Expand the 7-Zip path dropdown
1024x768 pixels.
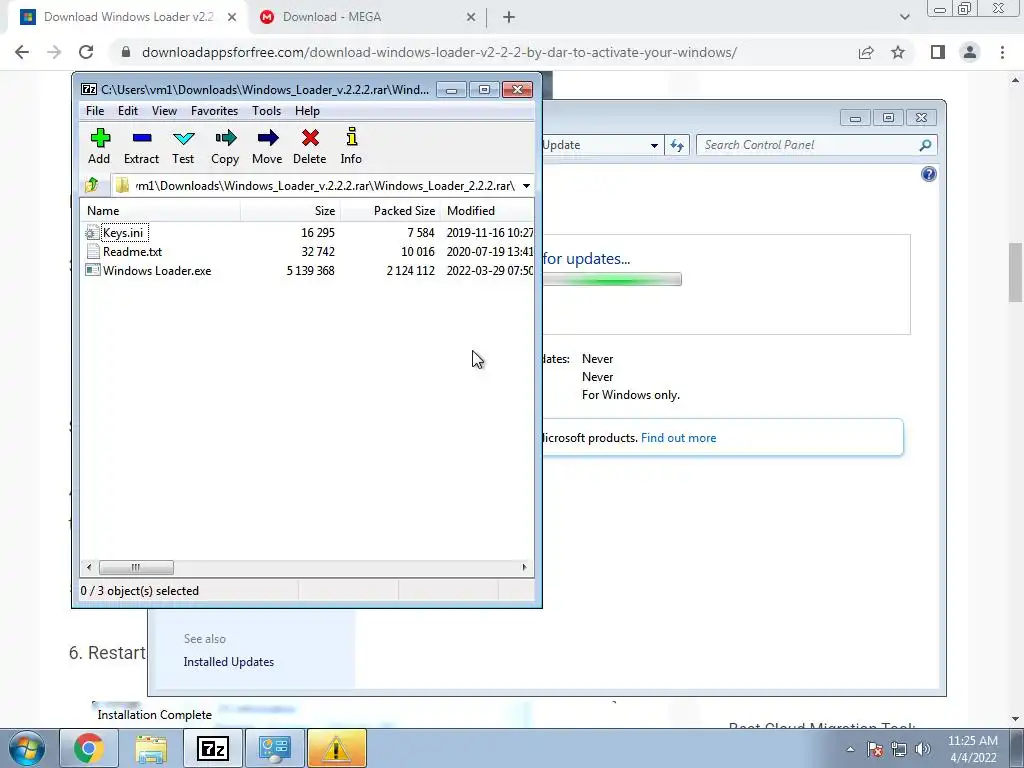526,185
